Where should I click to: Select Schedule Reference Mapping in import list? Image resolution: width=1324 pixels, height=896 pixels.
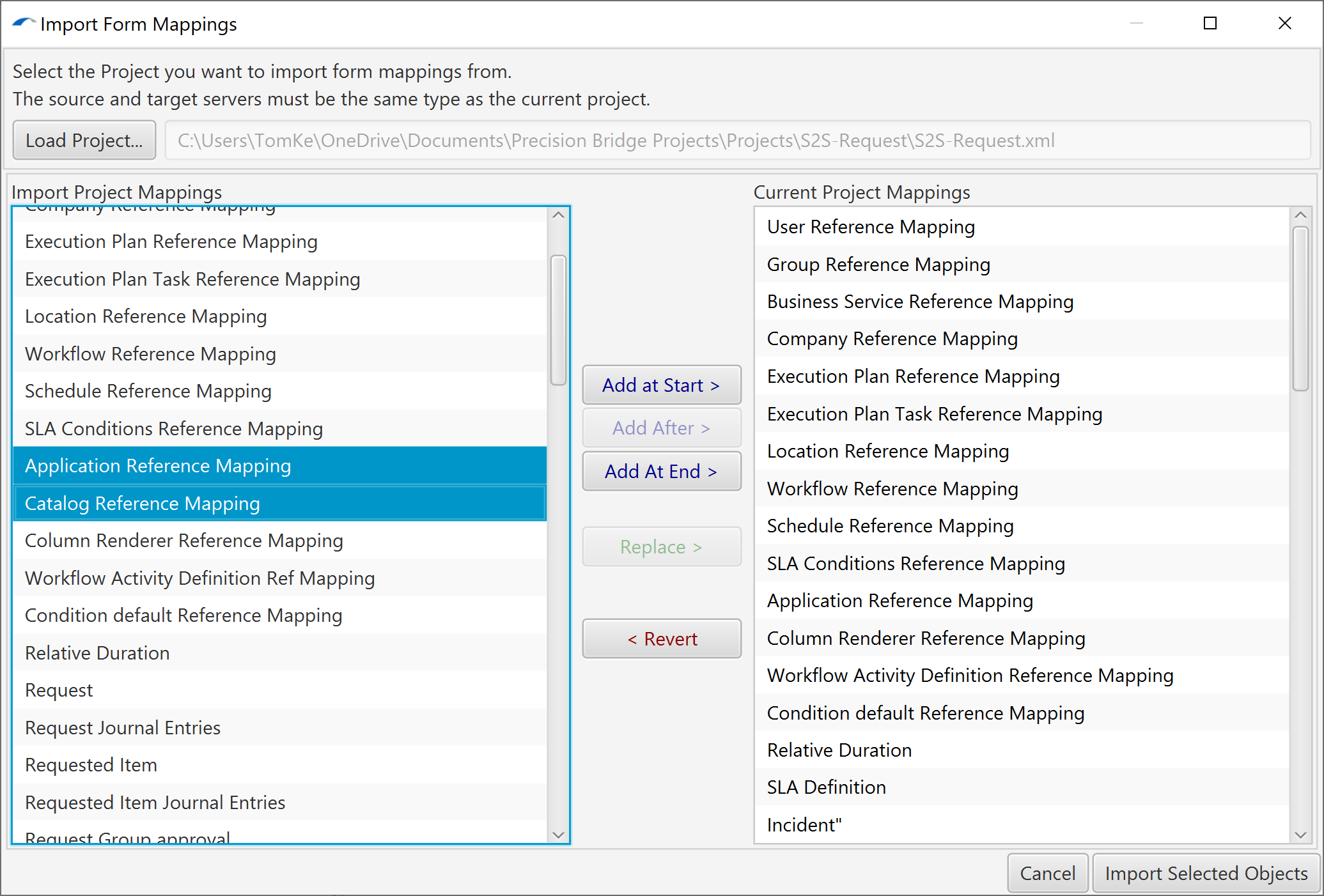(280, 391)
